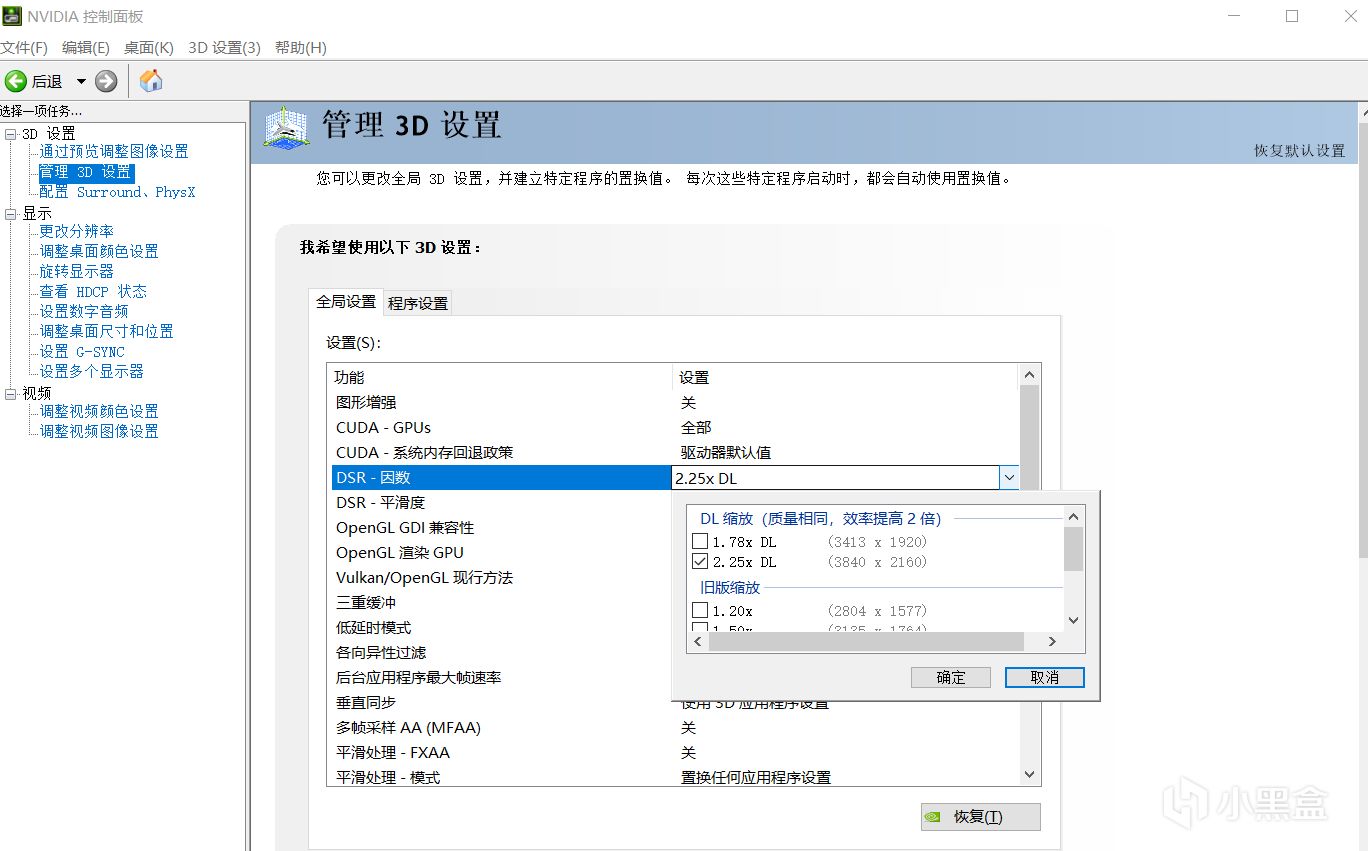Click the settings list scroll-up arrow
Screen dimensions: 1368x851
coord(1030,374)
